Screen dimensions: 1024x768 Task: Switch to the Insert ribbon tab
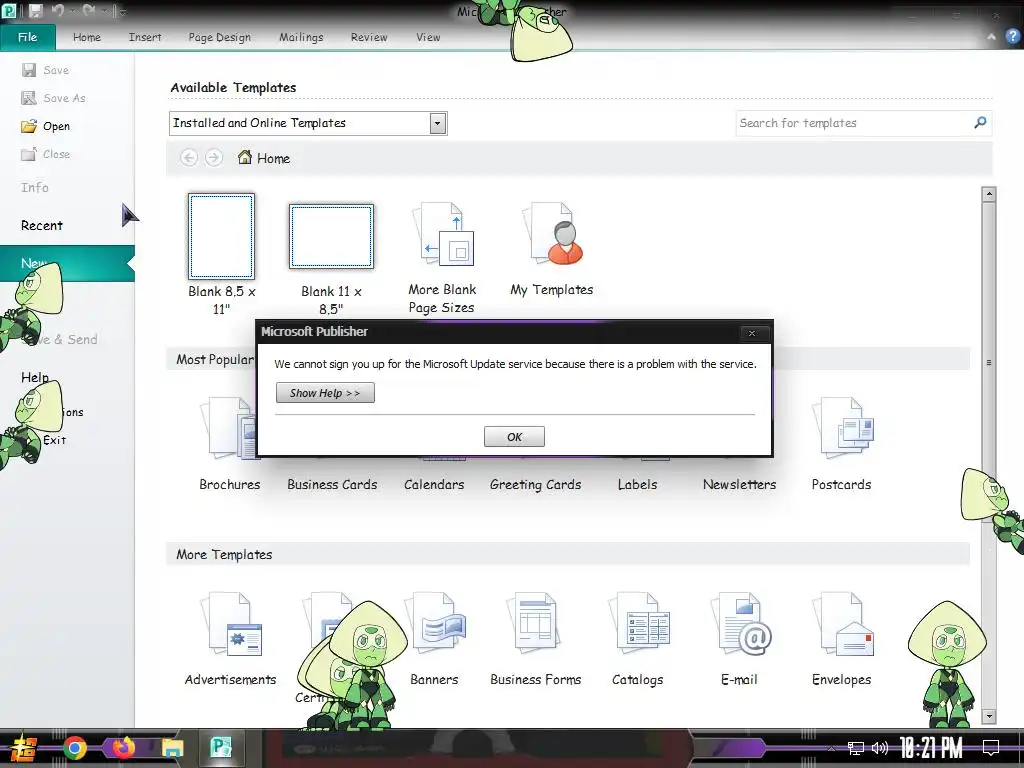pos(145,37)
